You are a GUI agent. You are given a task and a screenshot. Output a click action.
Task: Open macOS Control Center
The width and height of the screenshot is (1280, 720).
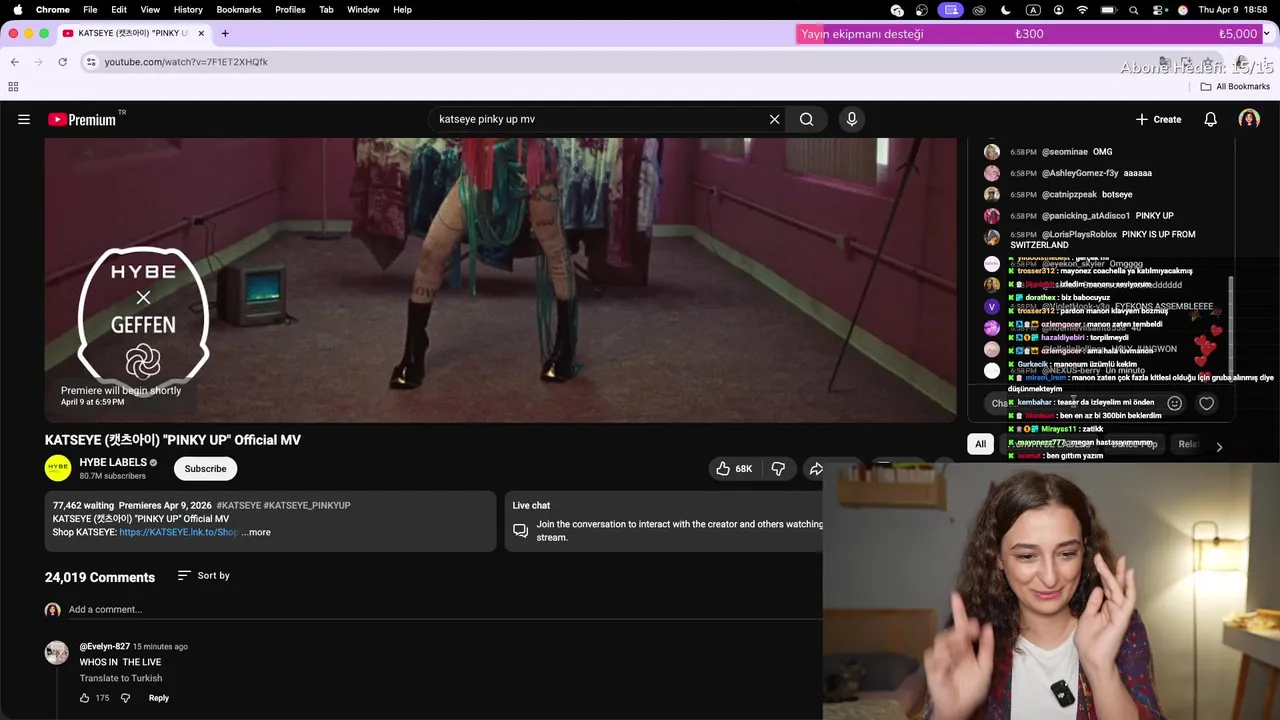point(1158,10)
